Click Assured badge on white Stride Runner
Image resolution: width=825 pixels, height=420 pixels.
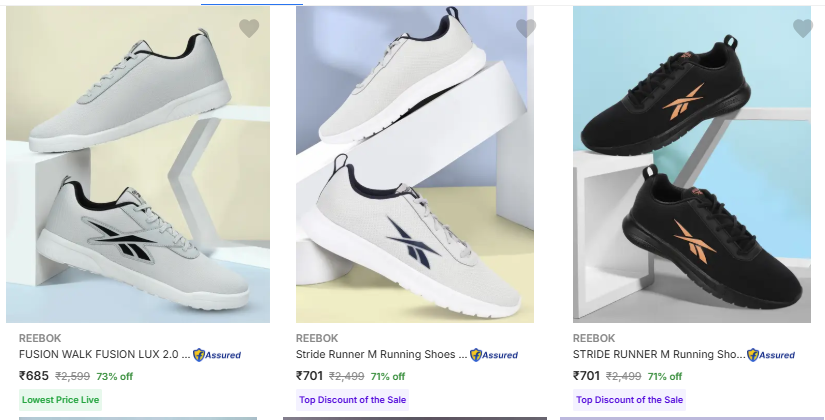[495, 355]
